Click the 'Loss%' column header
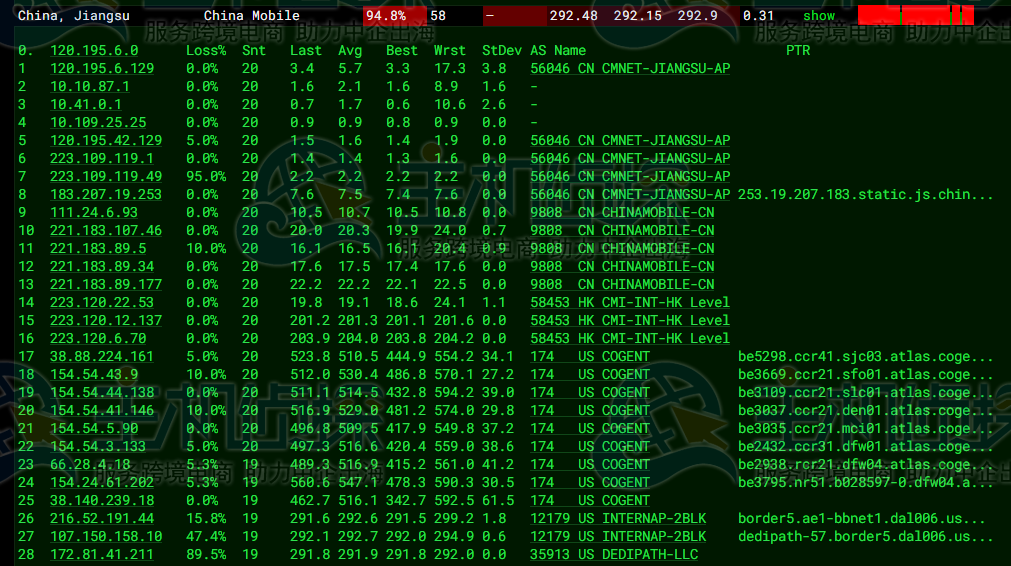The image size is (1011, 566). [x=206, y=50]
